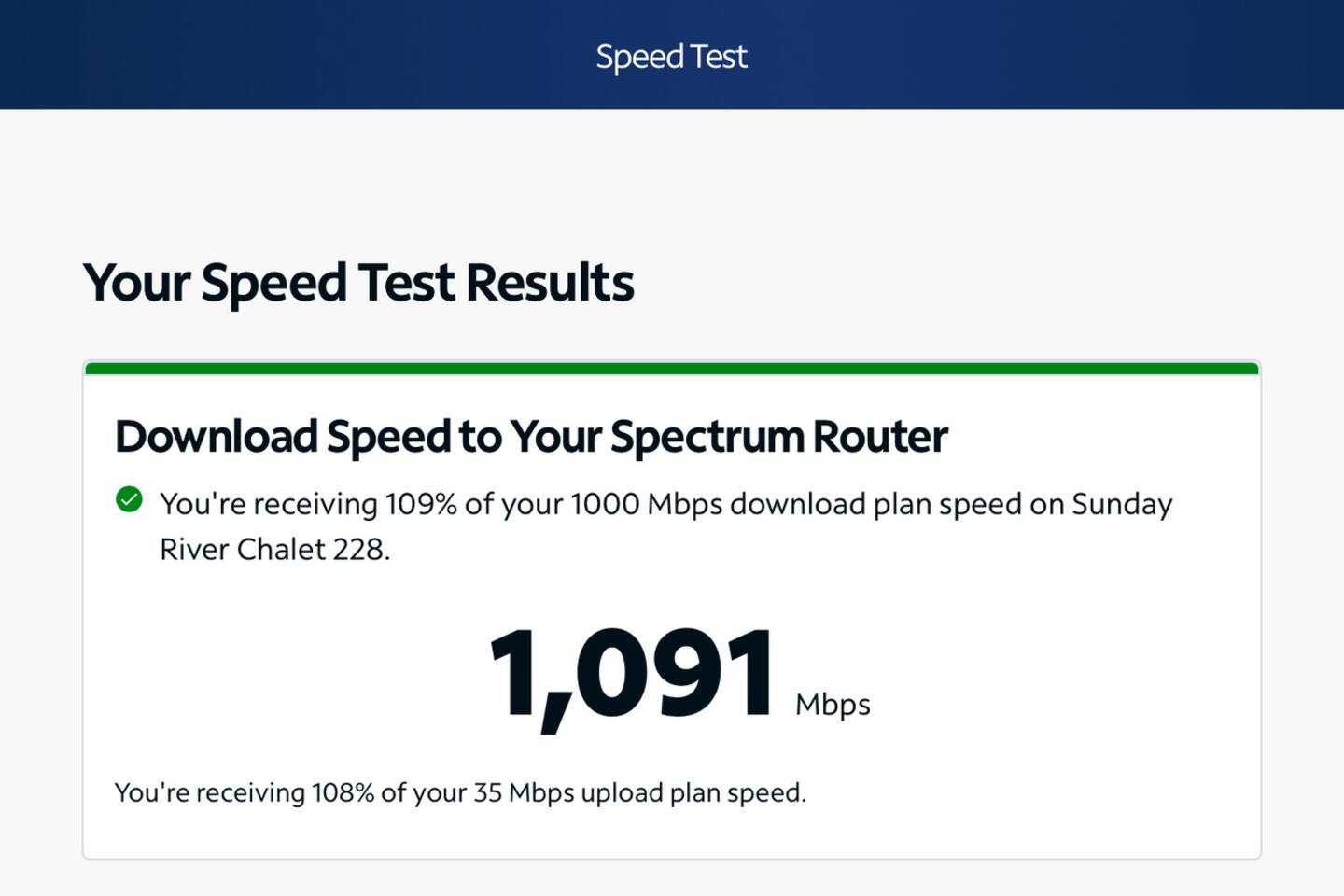Click the 1000 Mbps plan speed text
This screenshot has height=896, width=1344.
coord(646,504)
